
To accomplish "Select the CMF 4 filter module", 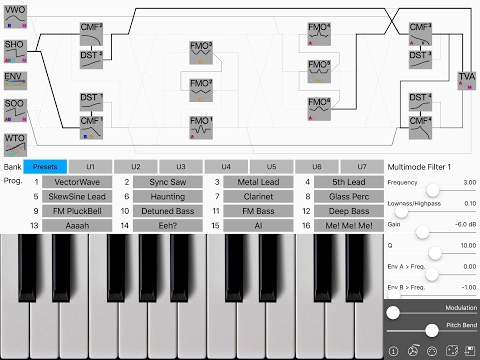I will 420,127.
